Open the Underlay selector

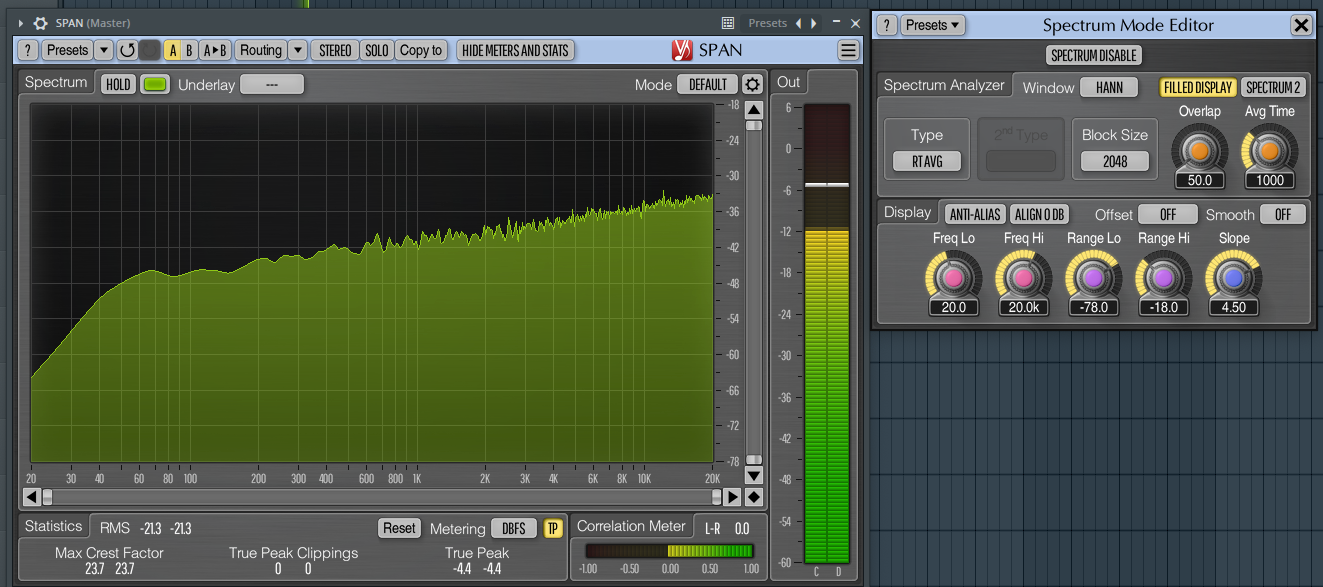pos(271,85)
